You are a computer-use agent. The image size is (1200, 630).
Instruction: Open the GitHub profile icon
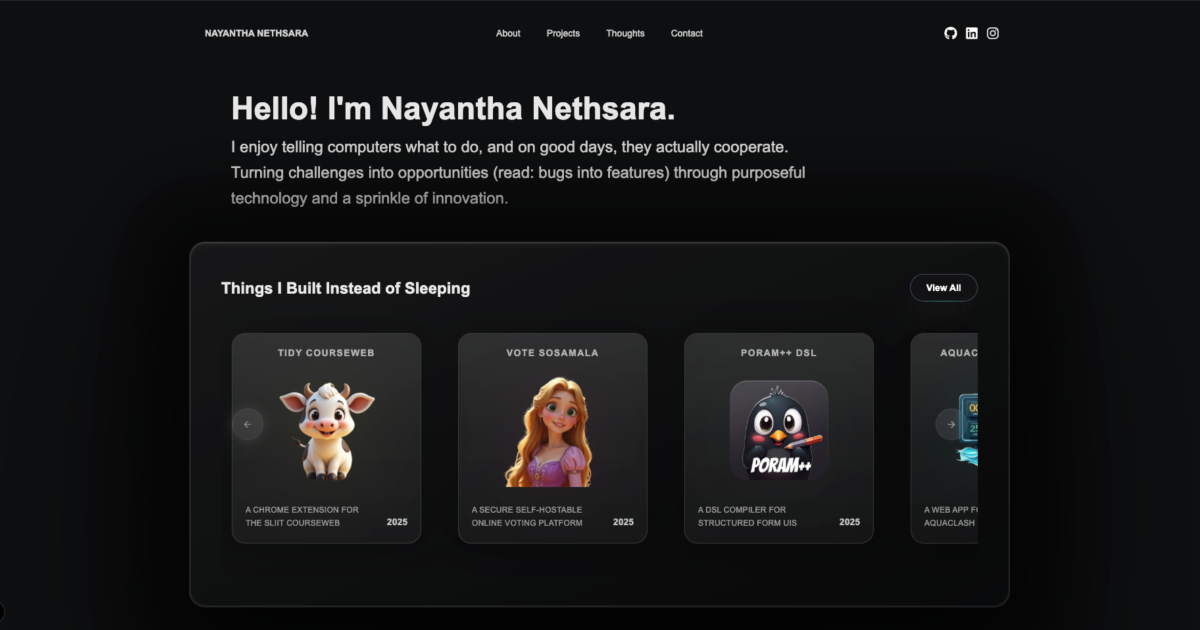tap(949, 32)
